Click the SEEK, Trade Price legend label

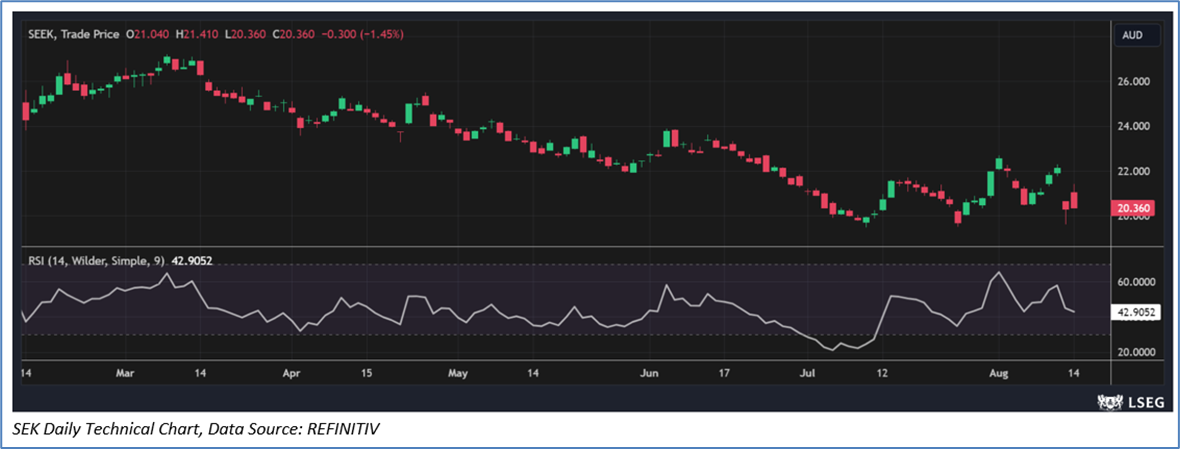(74, 34)
